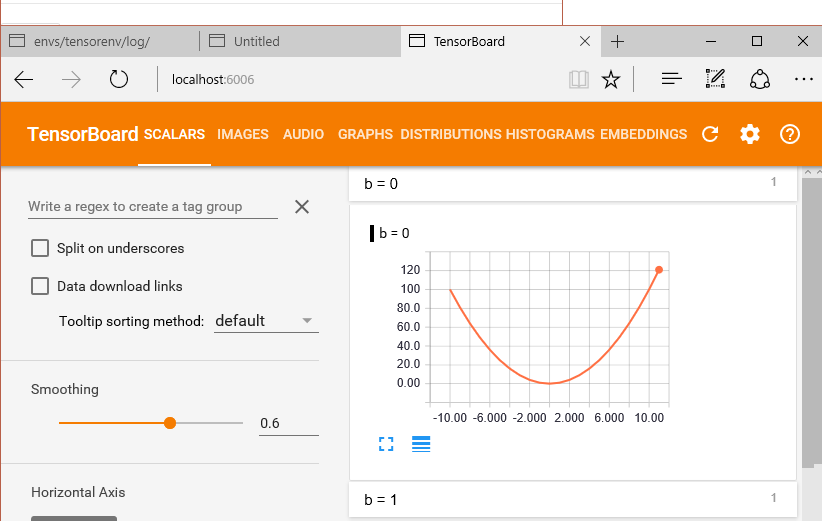The width and height of the screenshot is (822, 521).
Task: Go back in the browser
Action: click(x=24, y=80)
